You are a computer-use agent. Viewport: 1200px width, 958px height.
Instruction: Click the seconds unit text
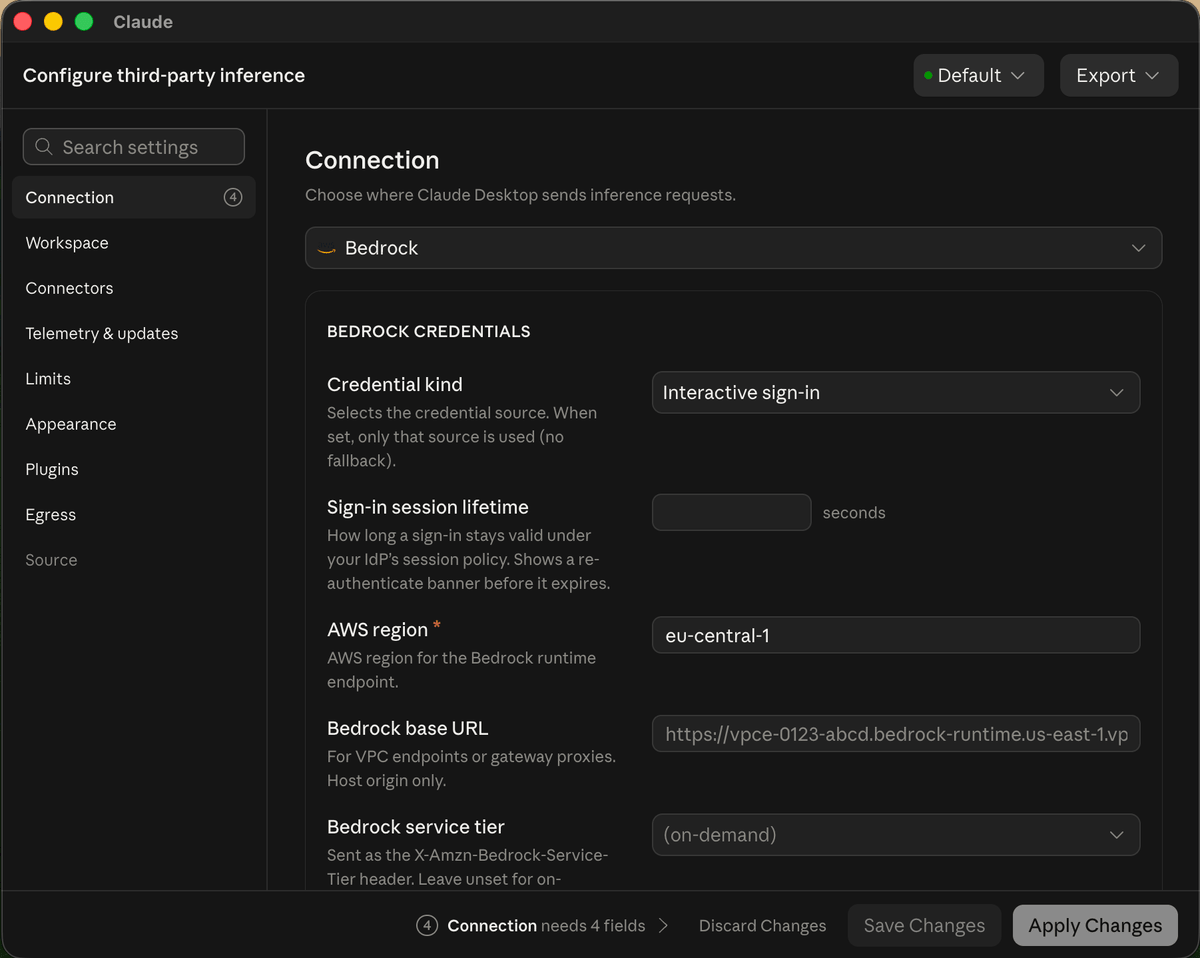pos(854,513)
